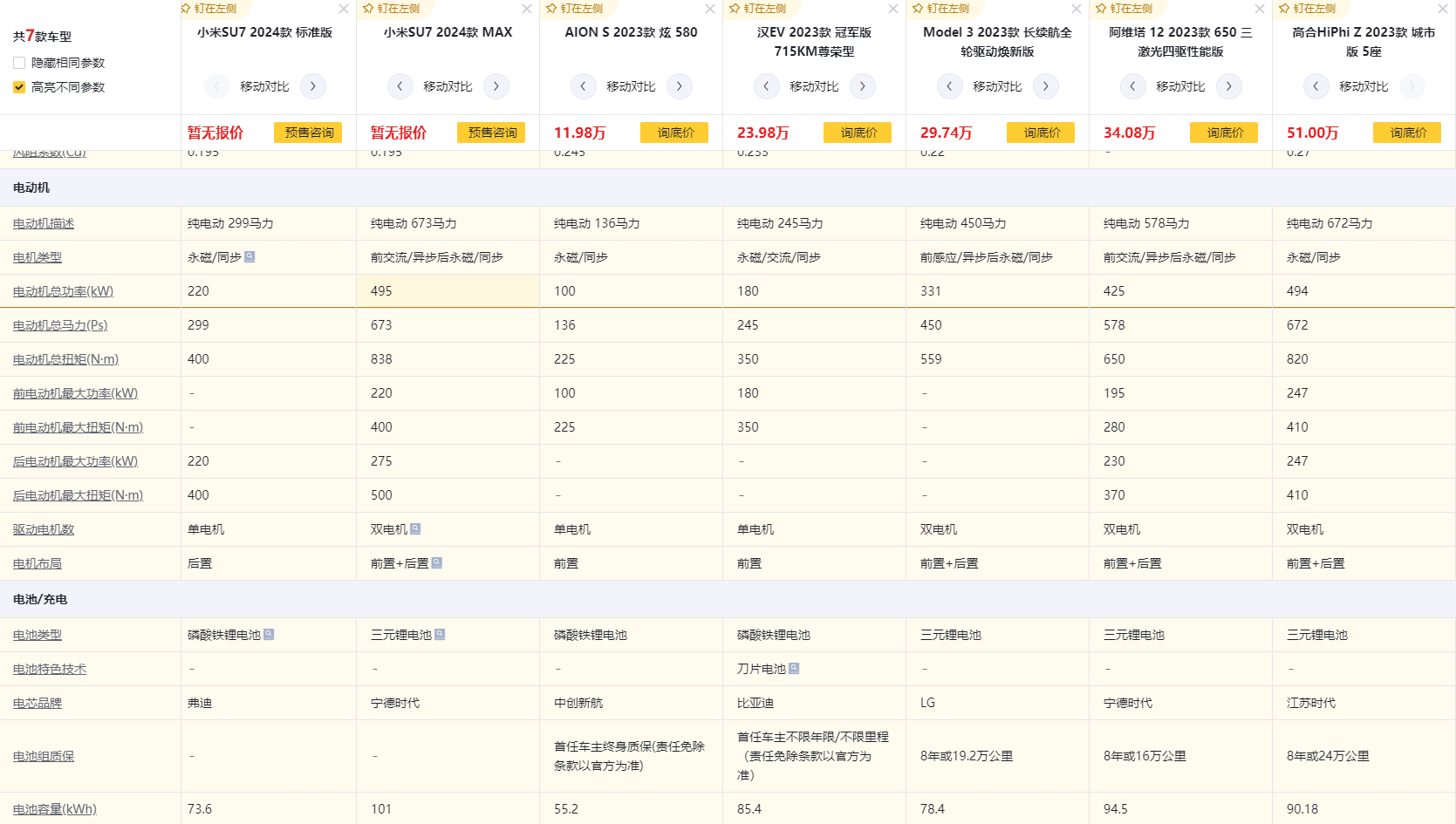Remove AION S 2023款 from comparison
Image resolution: width=1456 pixels, height=824 pixels.
tap(710, 9)
